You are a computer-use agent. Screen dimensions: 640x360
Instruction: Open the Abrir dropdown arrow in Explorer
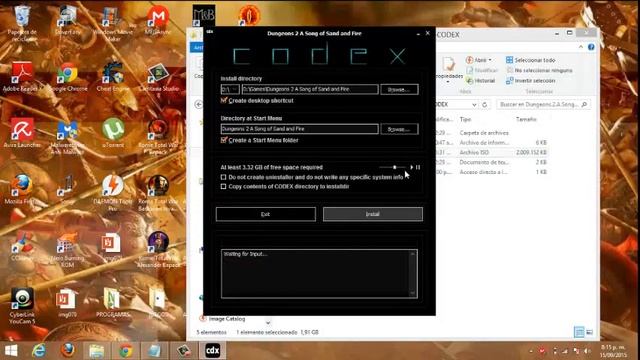[x=490, y=60]
